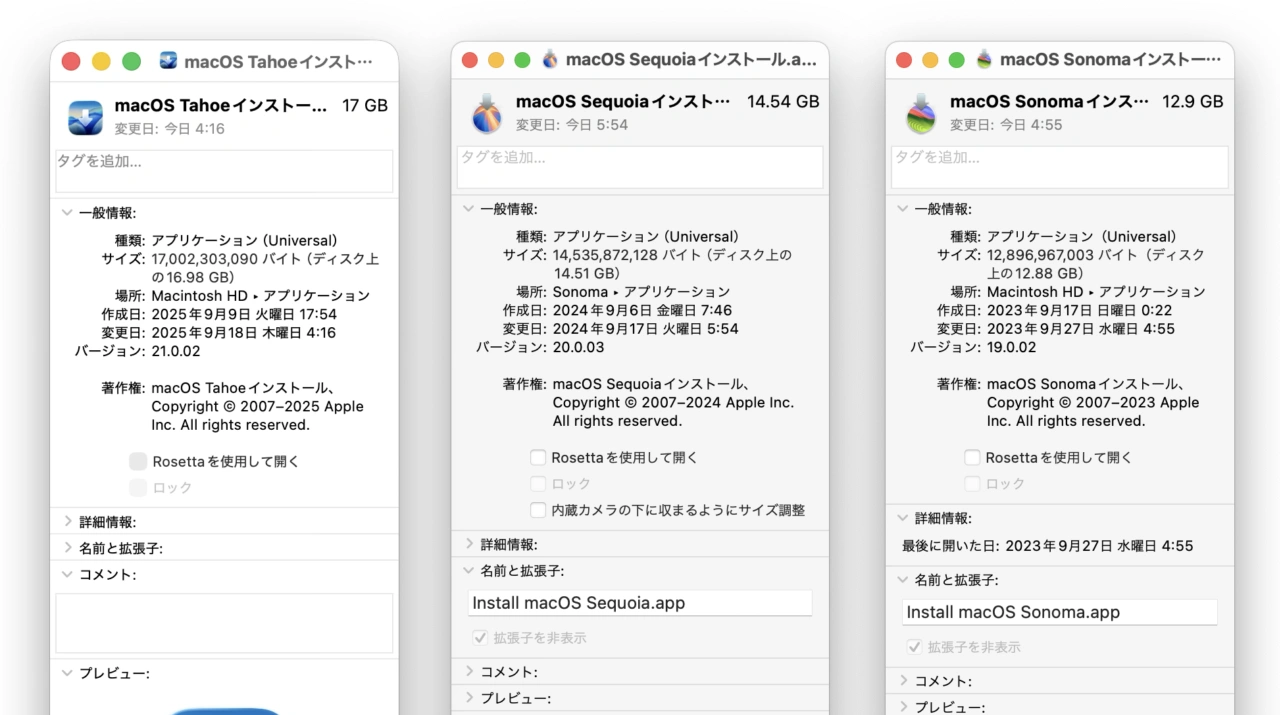Screen dimensions: 1280x715
Task: Click the Sonoma icon in the window title bar
Action: point(984,59)
